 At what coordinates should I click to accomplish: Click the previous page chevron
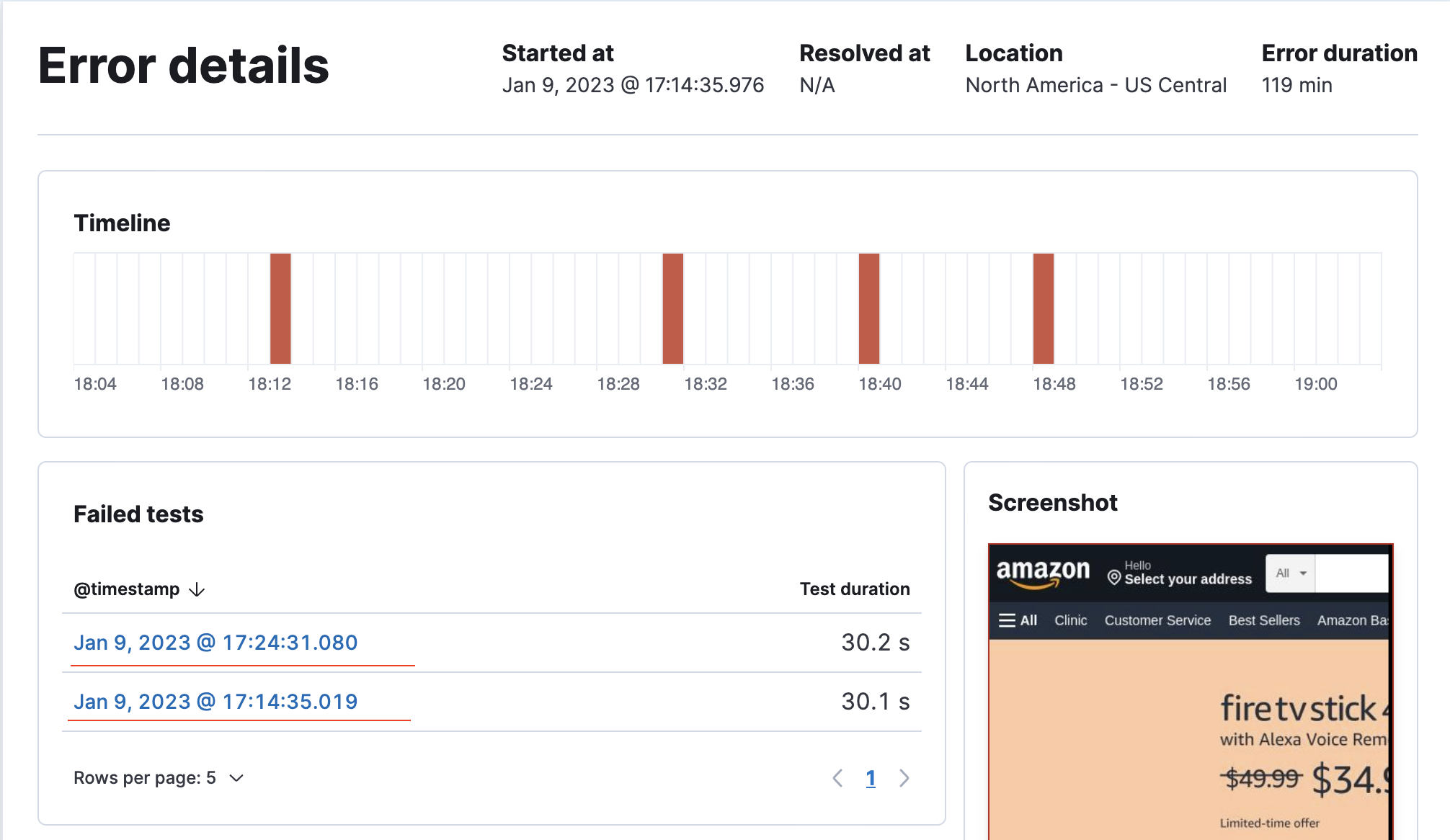pyautogui.click(x=837, y=778)
